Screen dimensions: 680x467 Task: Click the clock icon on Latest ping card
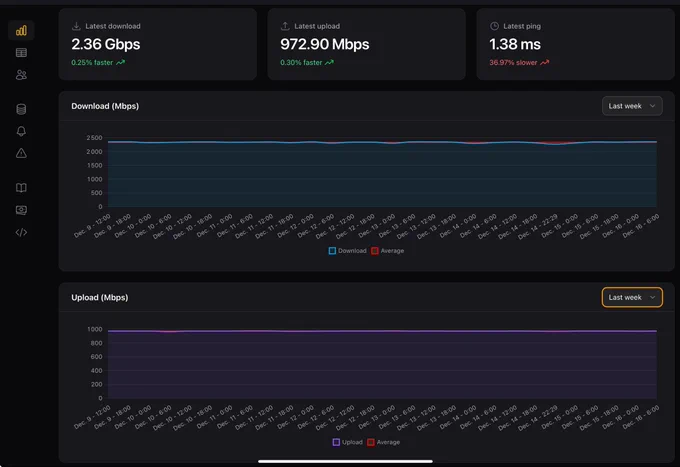(494, 26)
